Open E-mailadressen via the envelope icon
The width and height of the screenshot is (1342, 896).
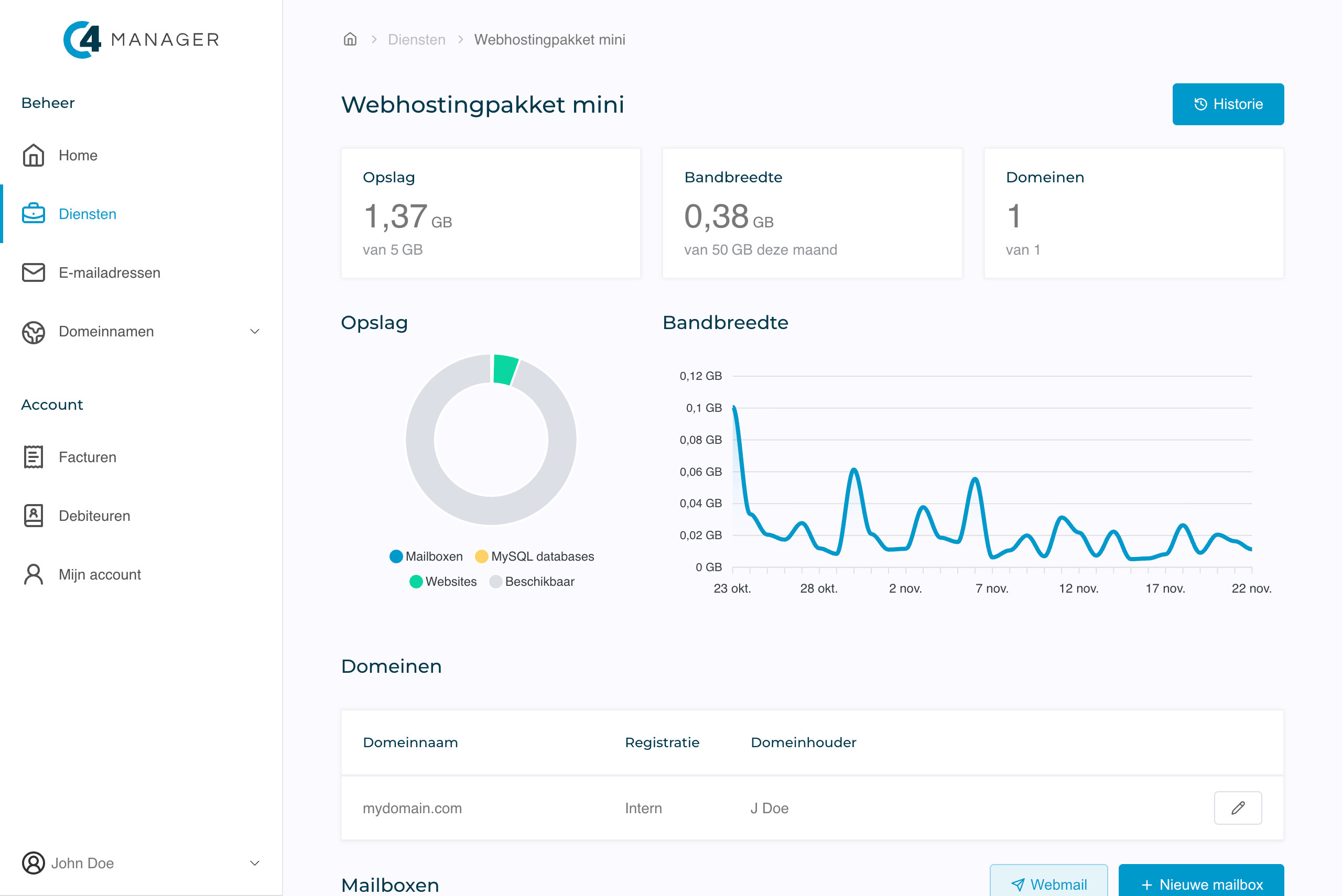[33, 272]
